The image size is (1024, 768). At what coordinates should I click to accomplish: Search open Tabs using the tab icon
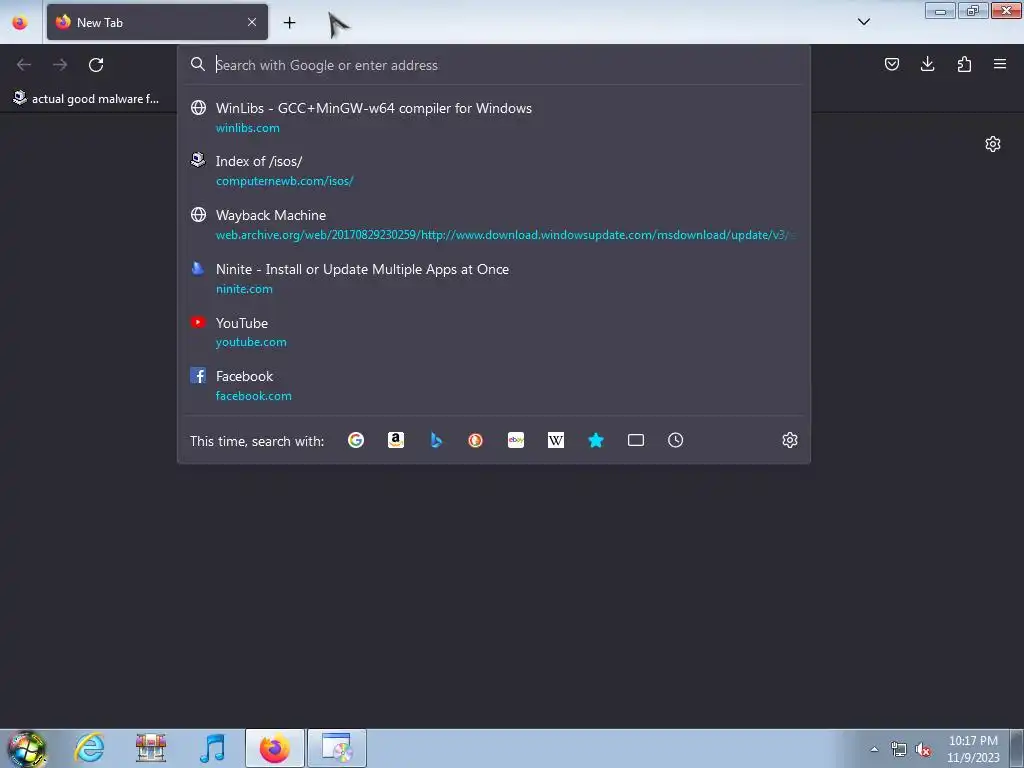click(x=635, y=440)
